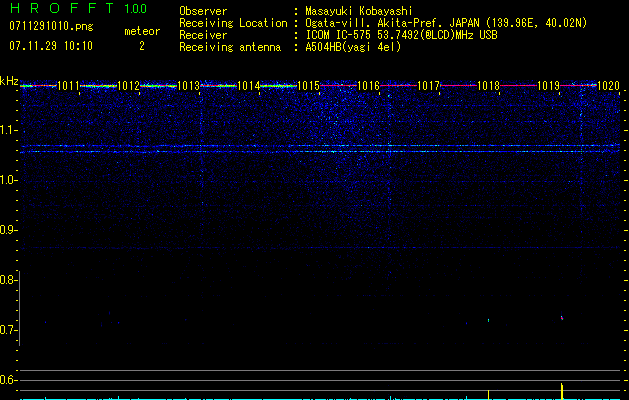Click the 1017 time marker

coord(428,85)
